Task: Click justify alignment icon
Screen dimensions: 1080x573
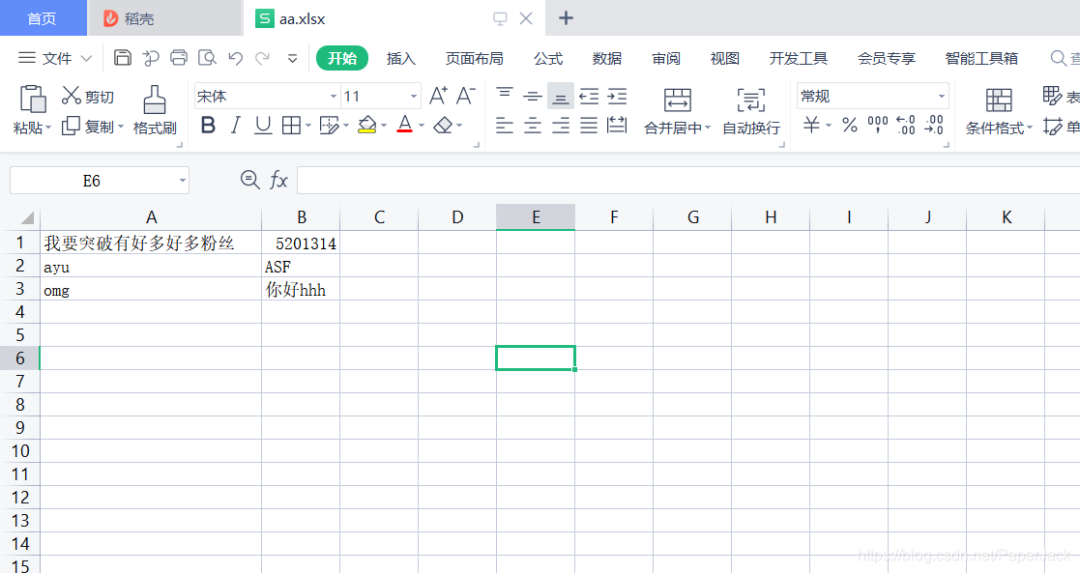Action: pyautogui.click(x=589, y=125)
